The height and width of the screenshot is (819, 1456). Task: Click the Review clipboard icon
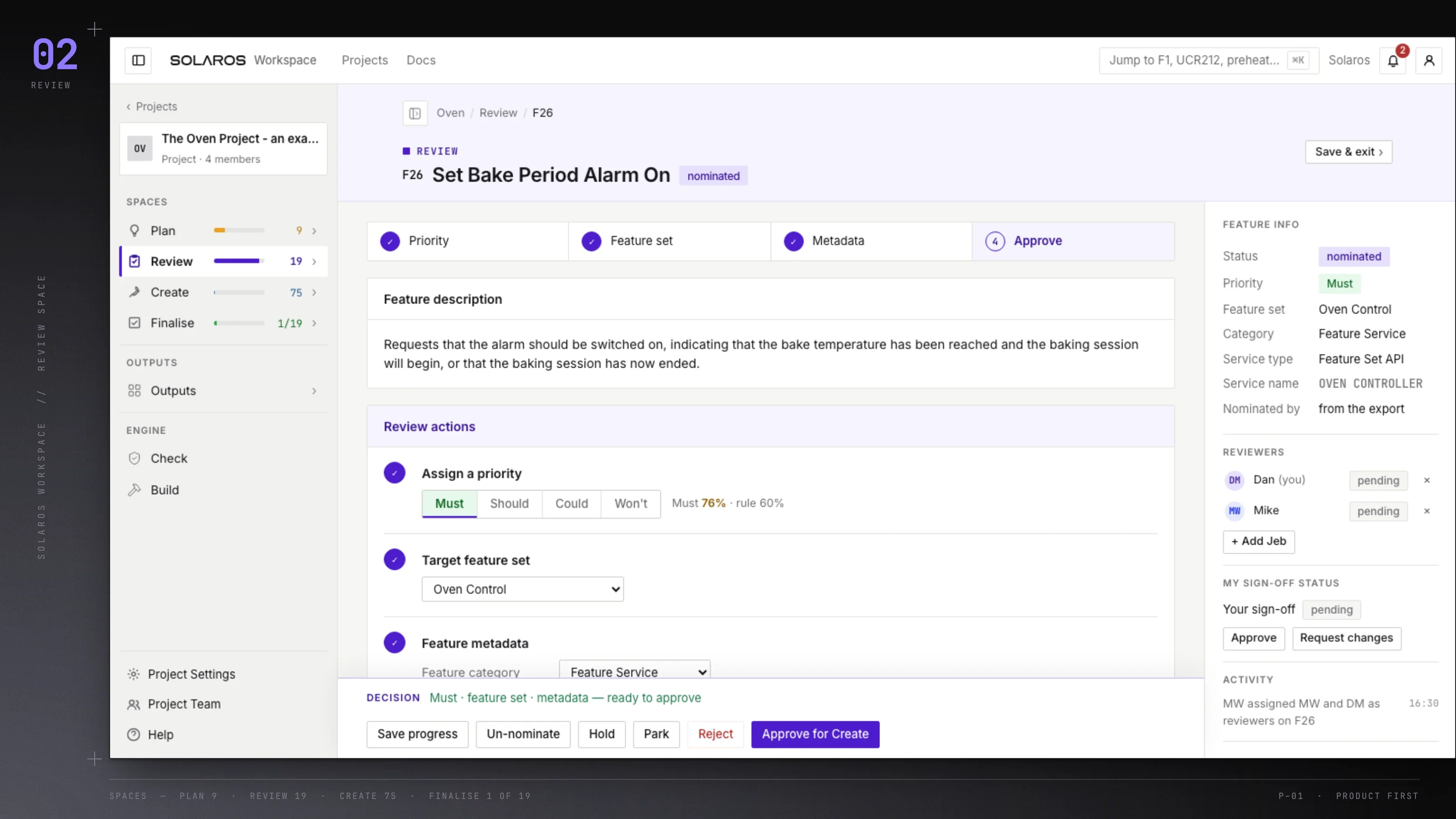coord(135,261)
